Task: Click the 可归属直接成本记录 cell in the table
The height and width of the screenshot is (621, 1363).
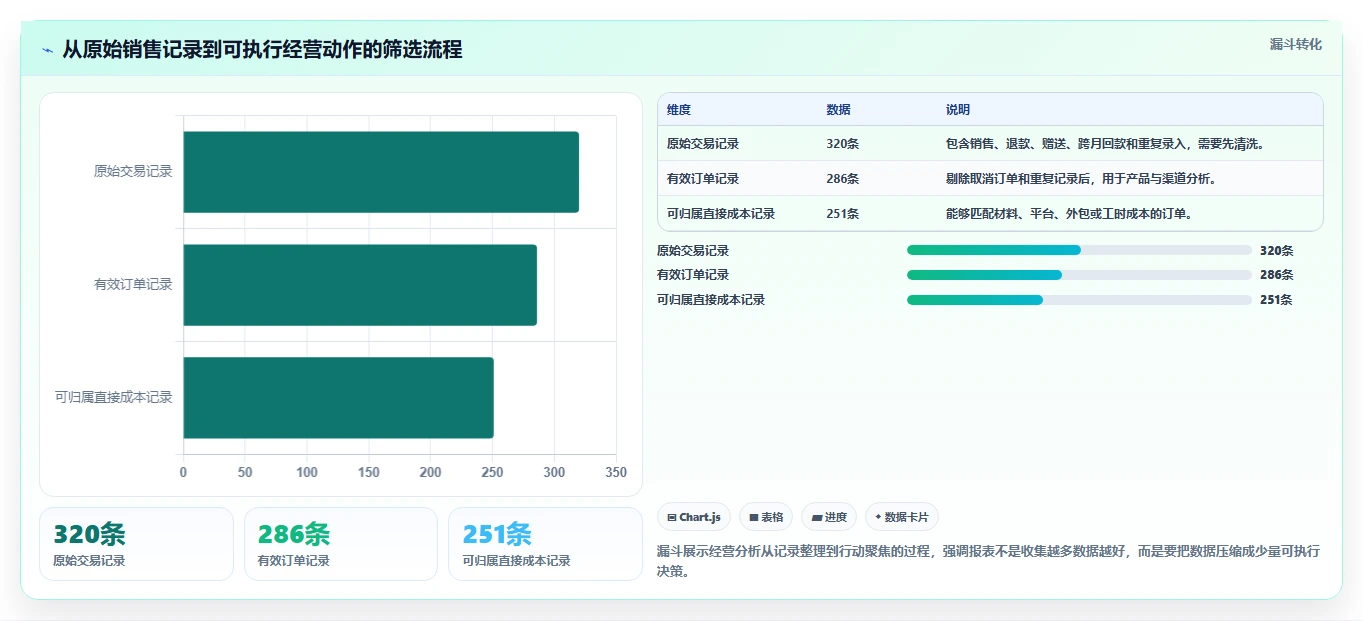Action: 721,214
